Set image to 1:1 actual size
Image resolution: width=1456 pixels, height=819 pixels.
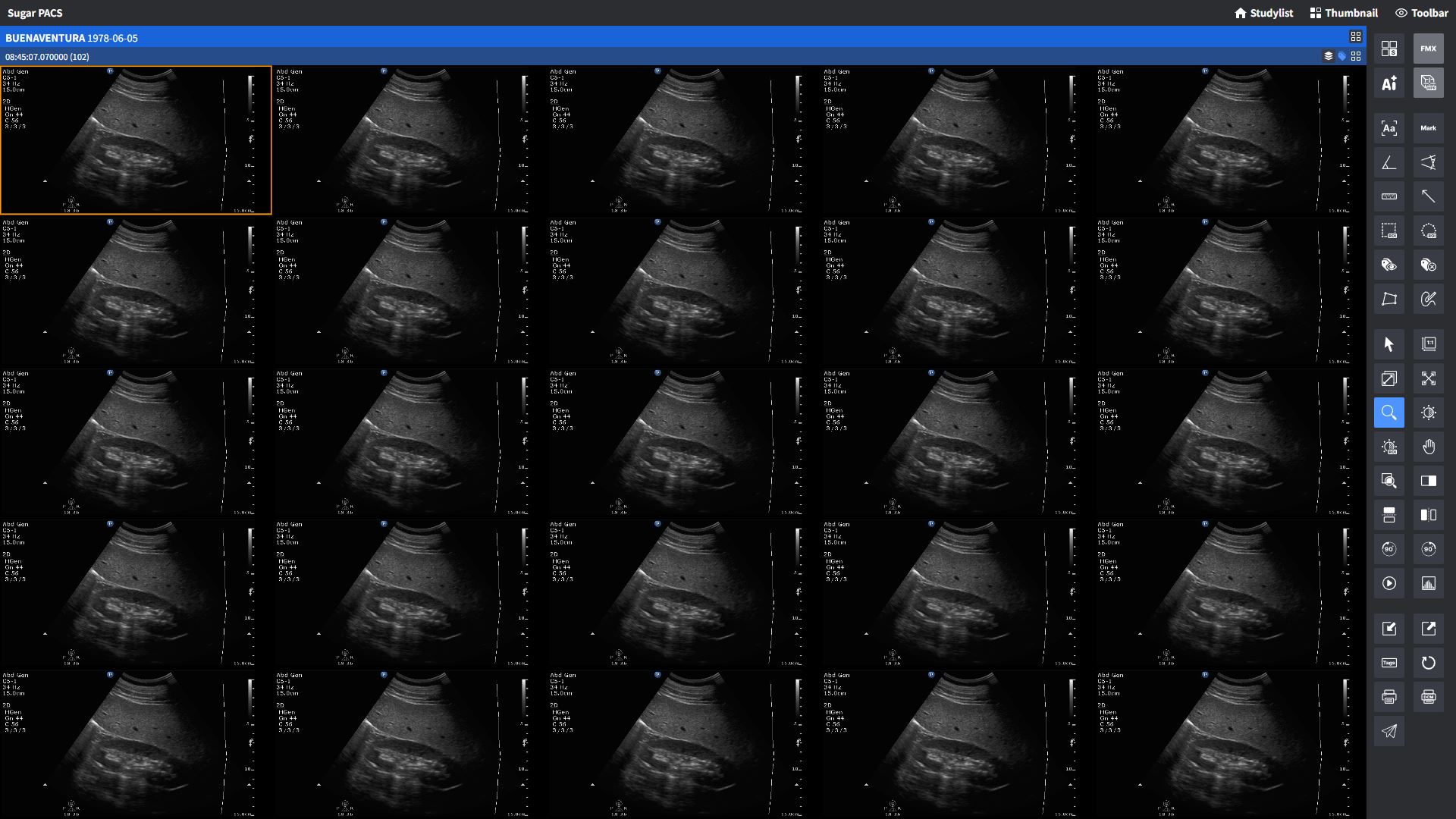(1428, 344)
